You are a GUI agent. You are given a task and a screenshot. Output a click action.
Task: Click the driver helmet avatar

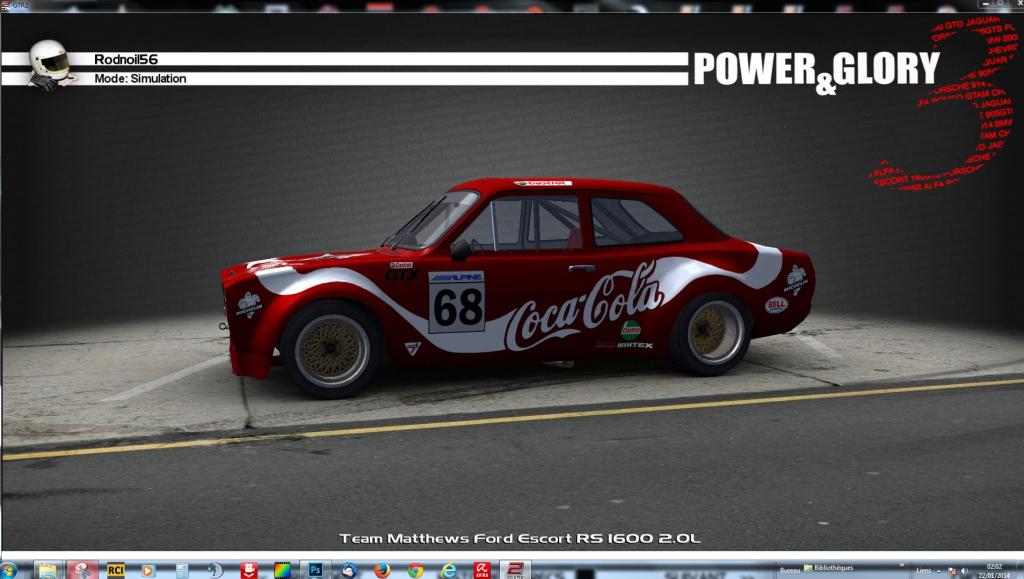point(50,64)
